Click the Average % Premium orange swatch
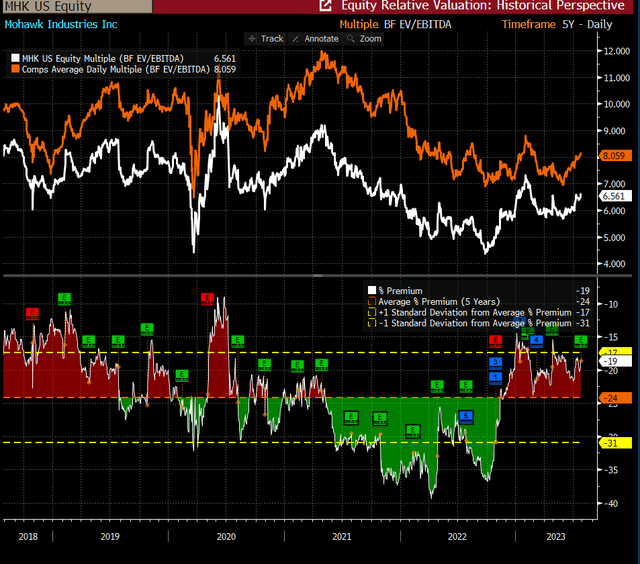Screen dimensions: 640x564 click(372, 302)
